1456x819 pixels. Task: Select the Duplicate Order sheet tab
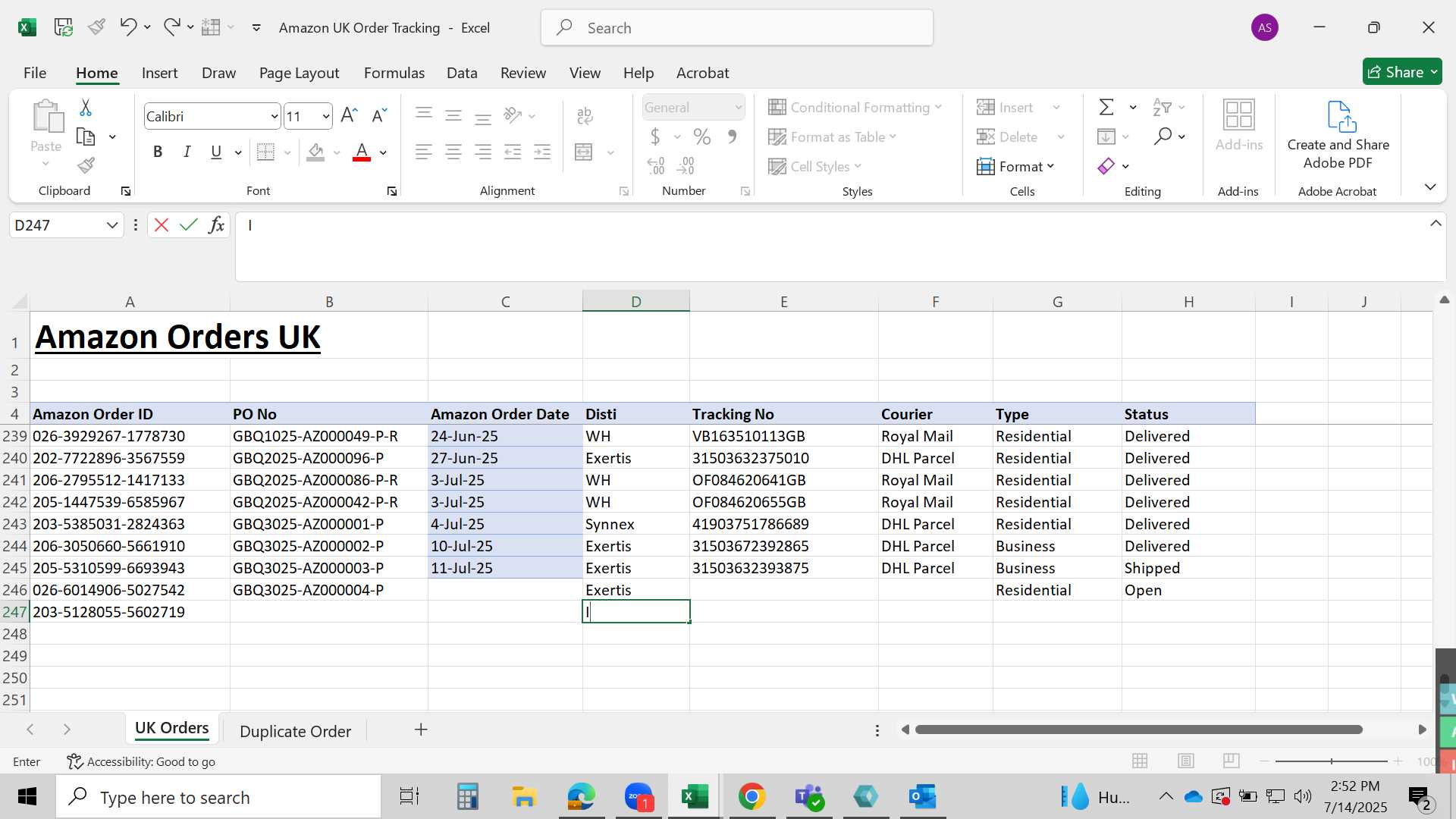(295, 731)
